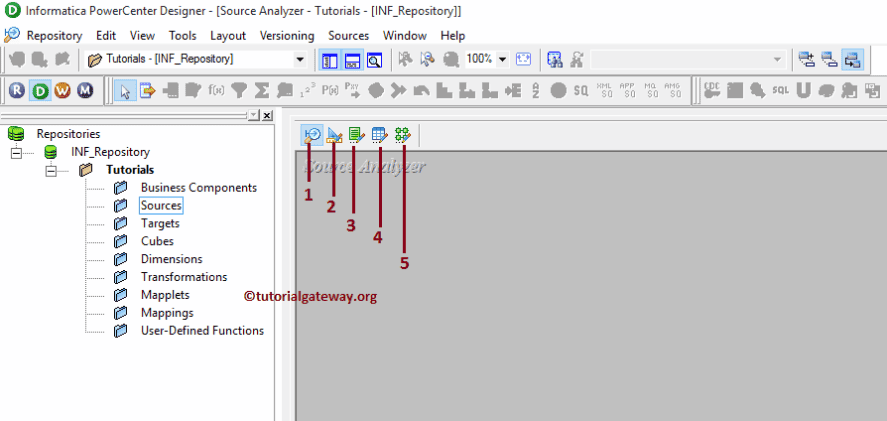Click the link arrow icon next to the pointer tool
The image size is (887, 421).
coord(148,90)
